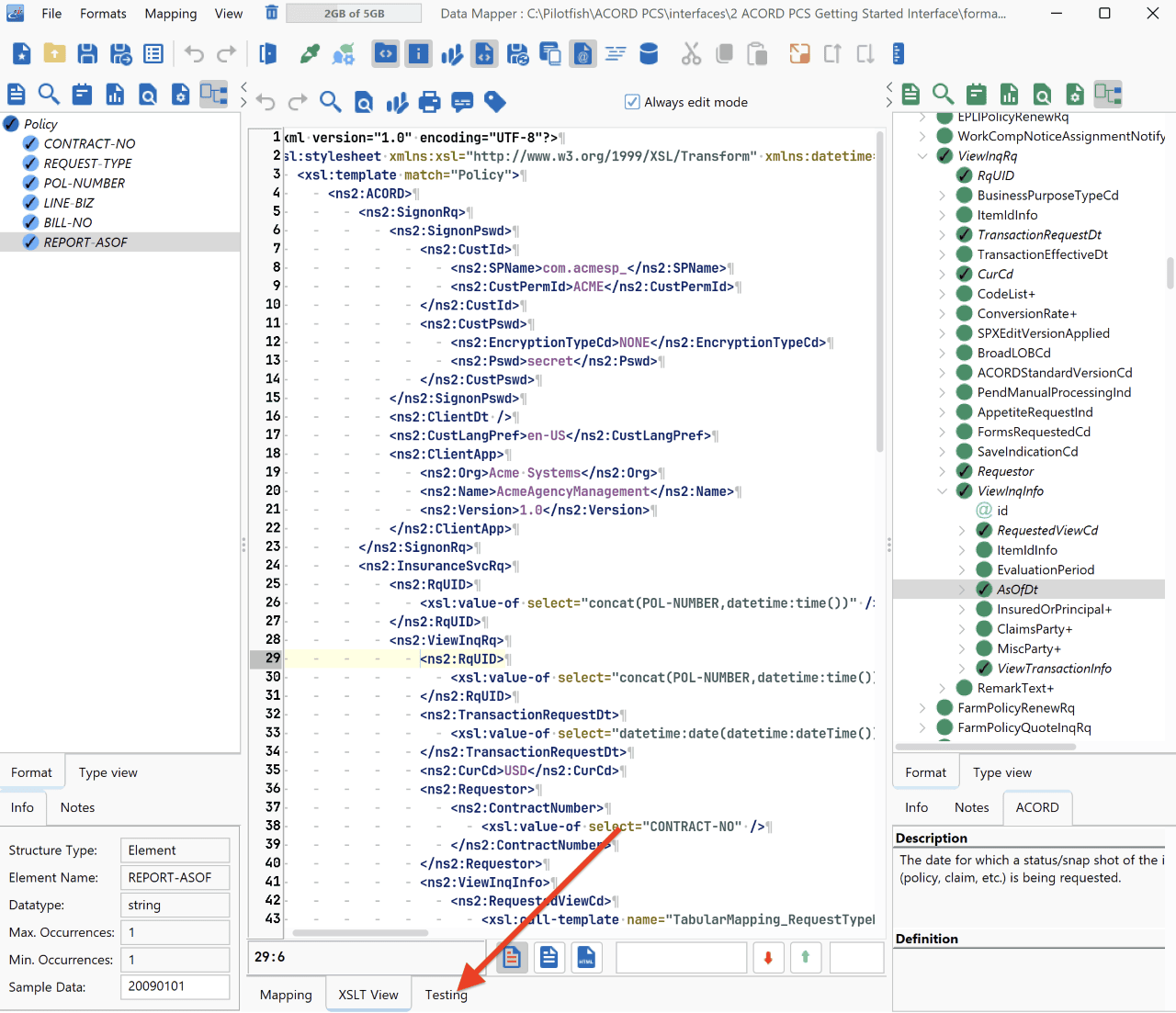Image resolution: width=1176 pixels, height=1013 pixels.
Task: Toggle the Always edit mode checkbox
Action: click(632, 102)
